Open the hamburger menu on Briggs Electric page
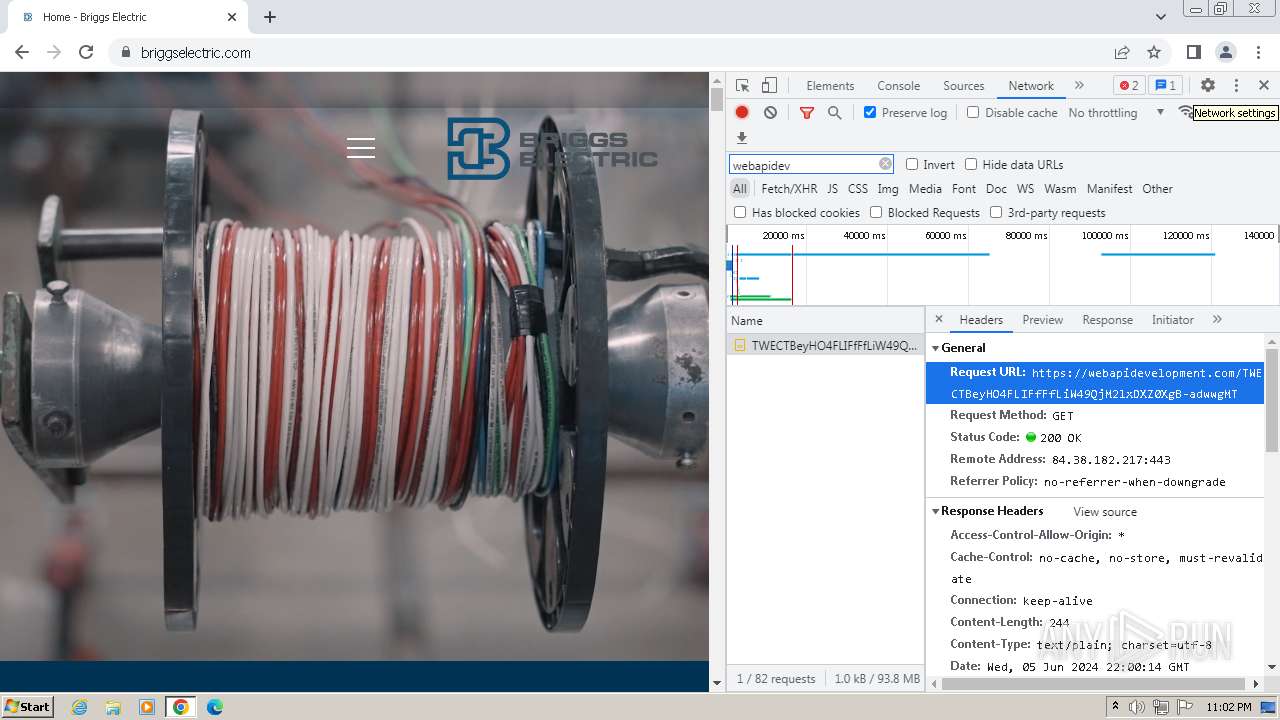The image size is (1280, 720). point(361,148)
